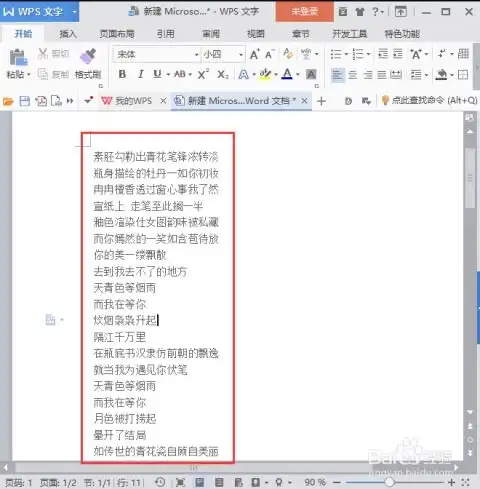Open the WPS 文字 application menu button
This screenshot has width=480, height=489.
pos(39,11)
